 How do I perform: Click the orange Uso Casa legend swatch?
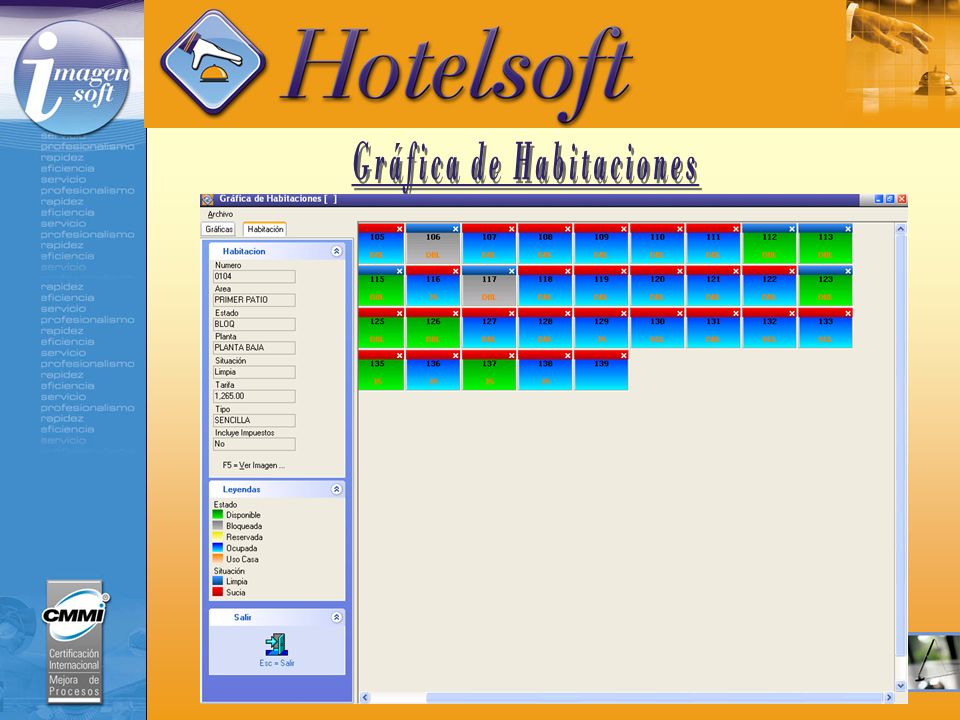pos(217,559)
